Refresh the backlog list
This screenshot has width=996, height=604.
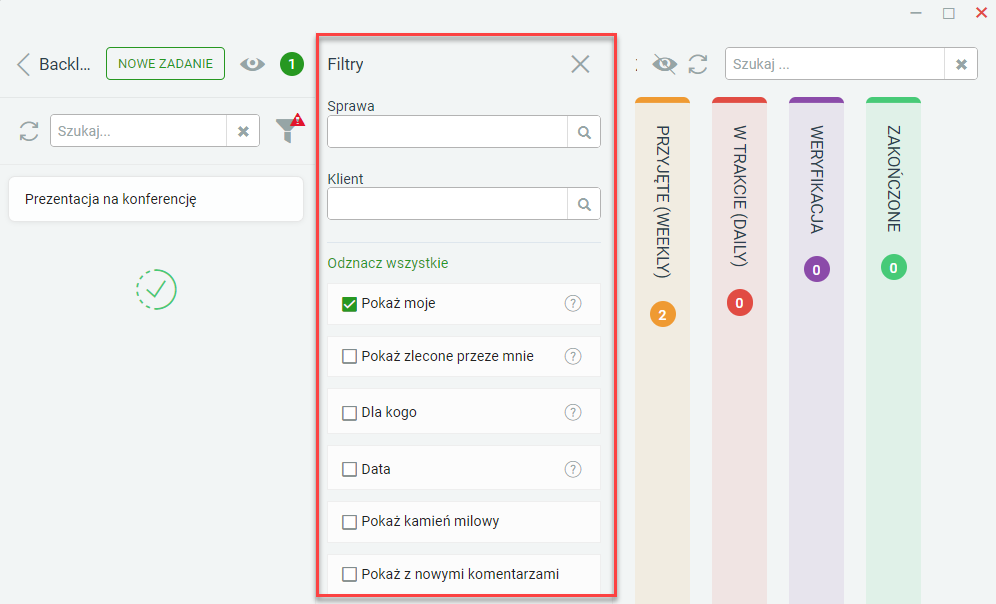pyautogui.click(x=29, y=131)
